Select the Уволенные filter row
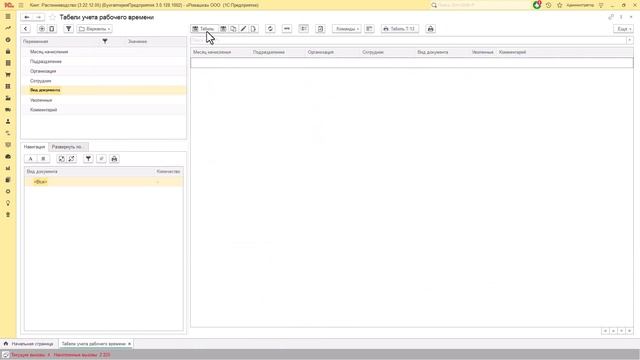Image resolution: width=640 pixels, height=360 pixels. click(x=104, y=100)
